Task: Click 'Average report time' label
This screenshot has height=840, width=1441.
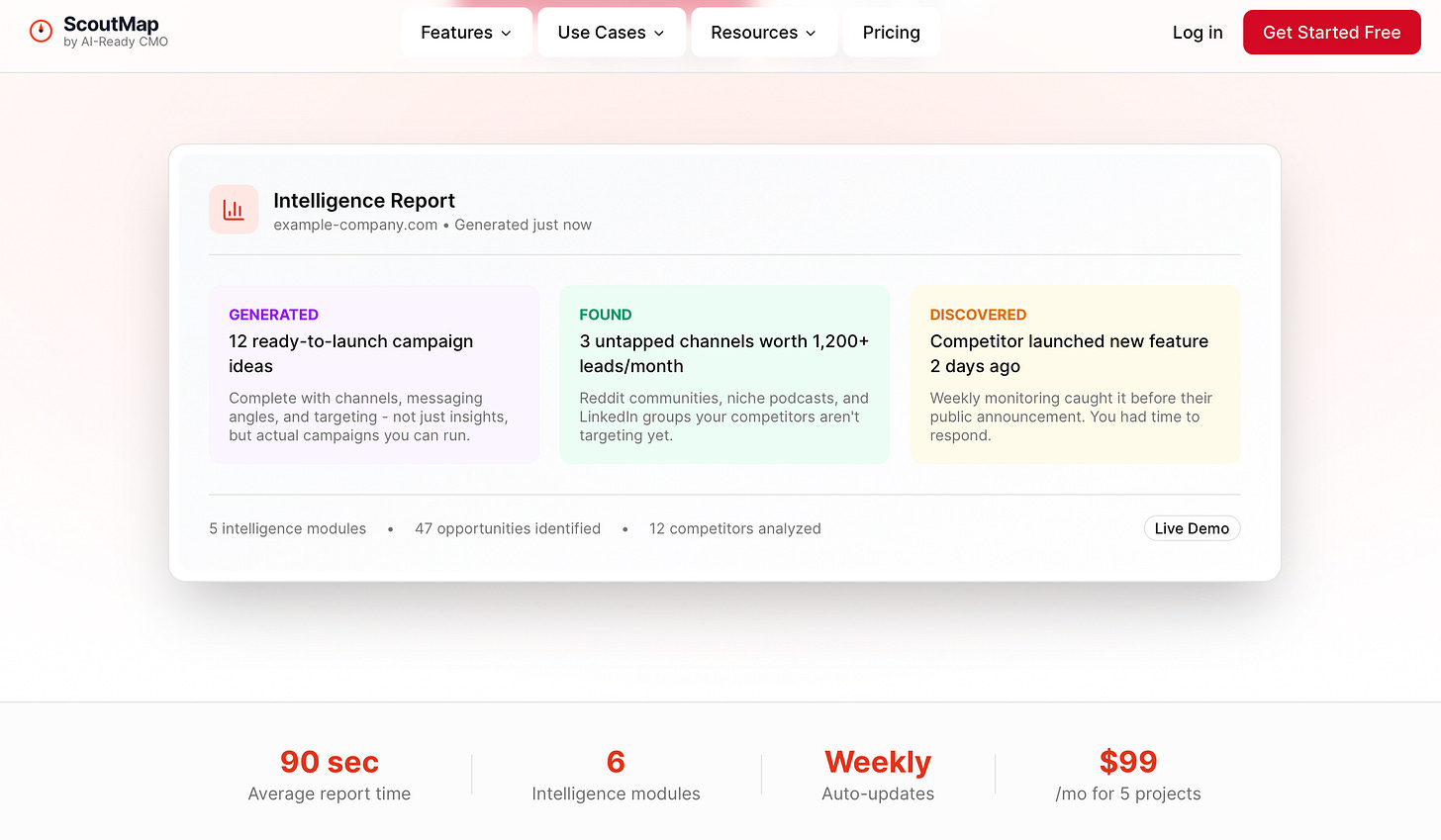Action: [330, 793]
